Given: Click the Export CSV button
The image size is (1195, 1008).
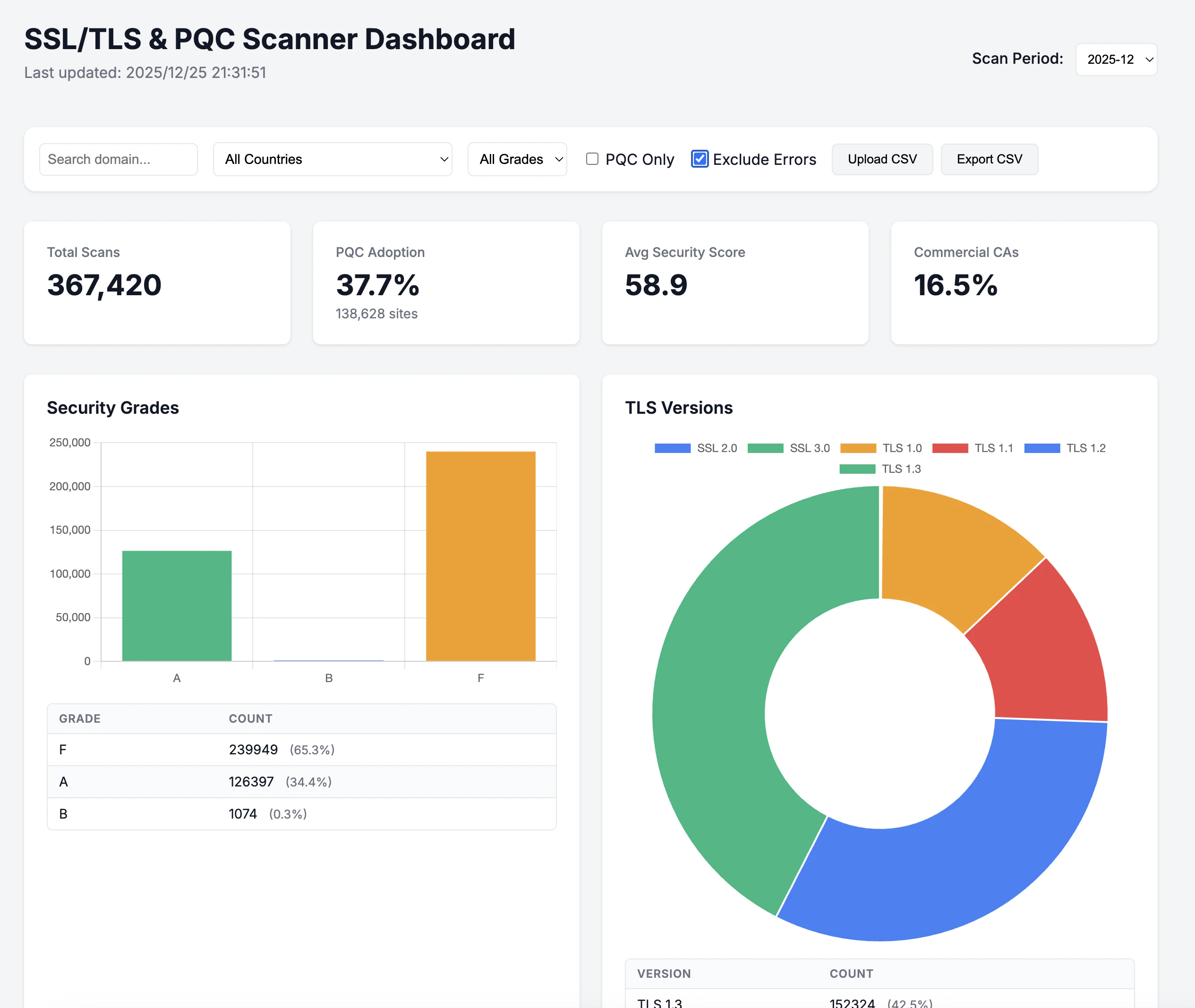Looking at the screenshot, I should pyautogui.click(x=989, y=160).
